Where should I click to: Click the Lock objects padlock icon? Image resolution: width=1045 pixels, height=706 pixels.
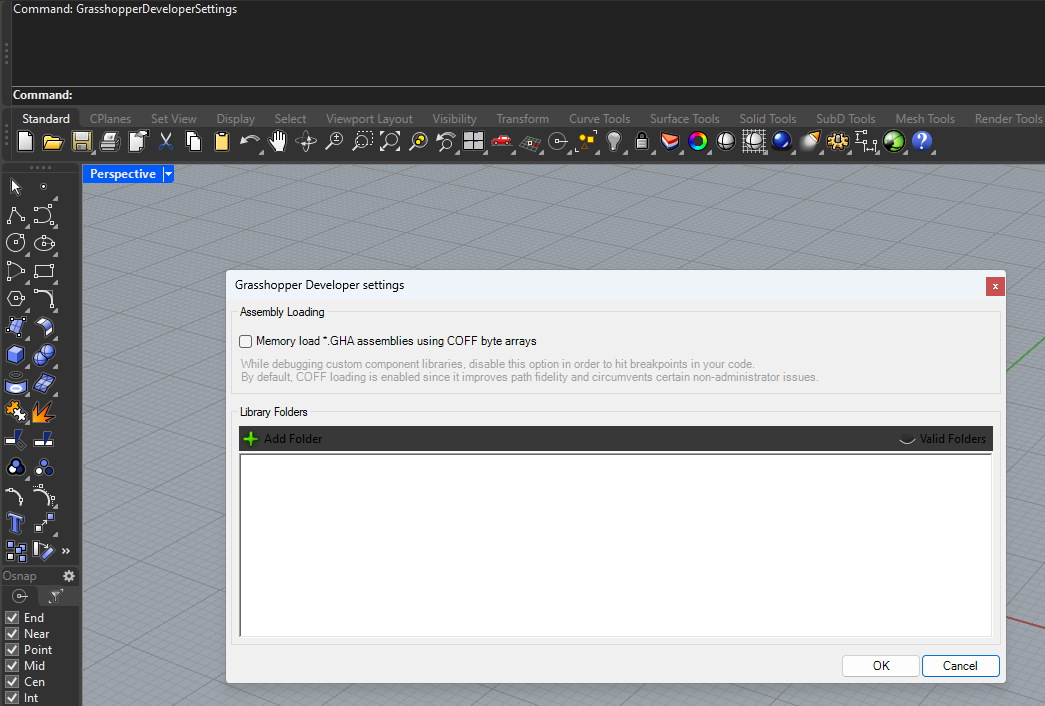641,141
